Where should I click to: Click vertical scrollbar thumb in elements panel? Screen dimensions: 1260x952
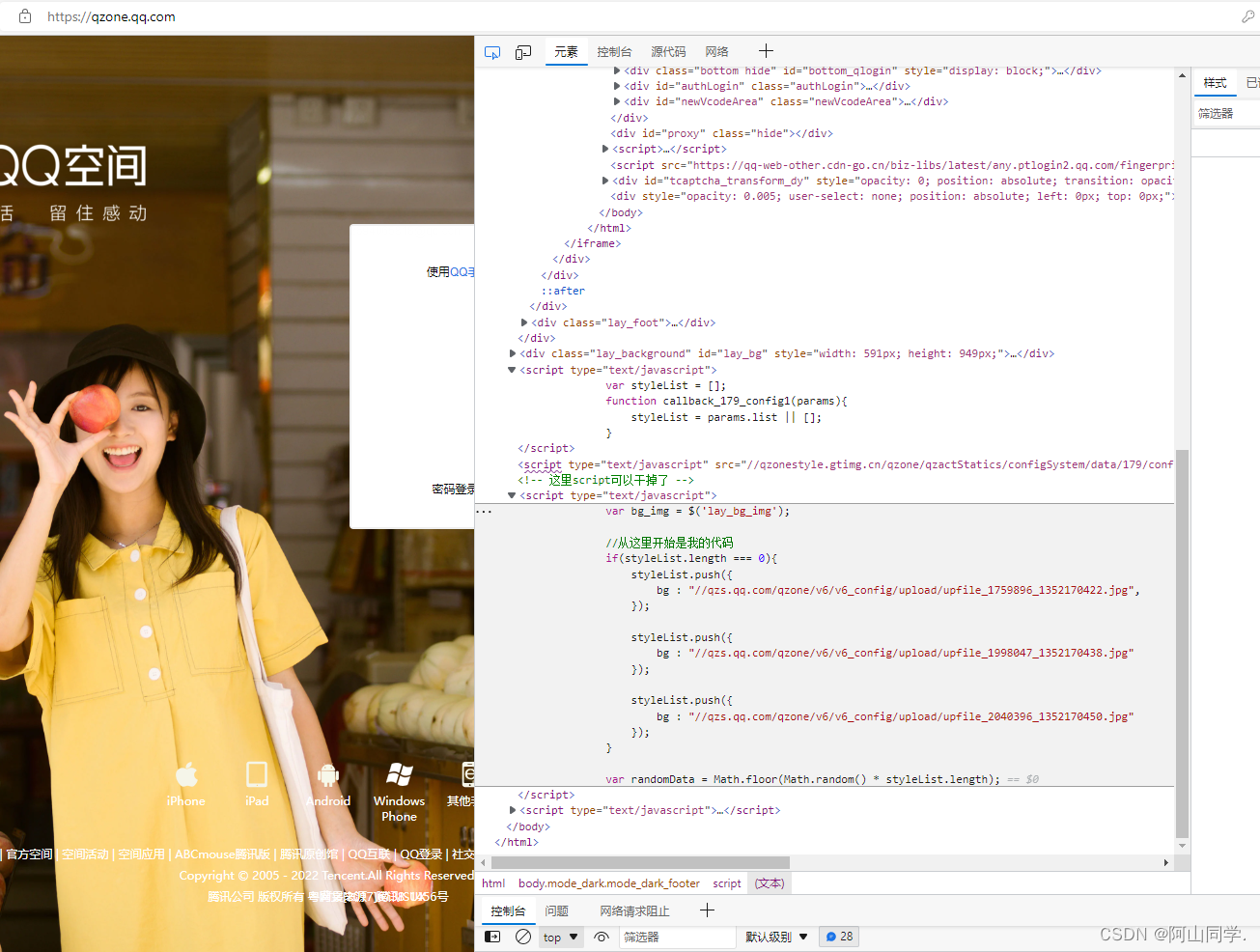point(1182,644)
